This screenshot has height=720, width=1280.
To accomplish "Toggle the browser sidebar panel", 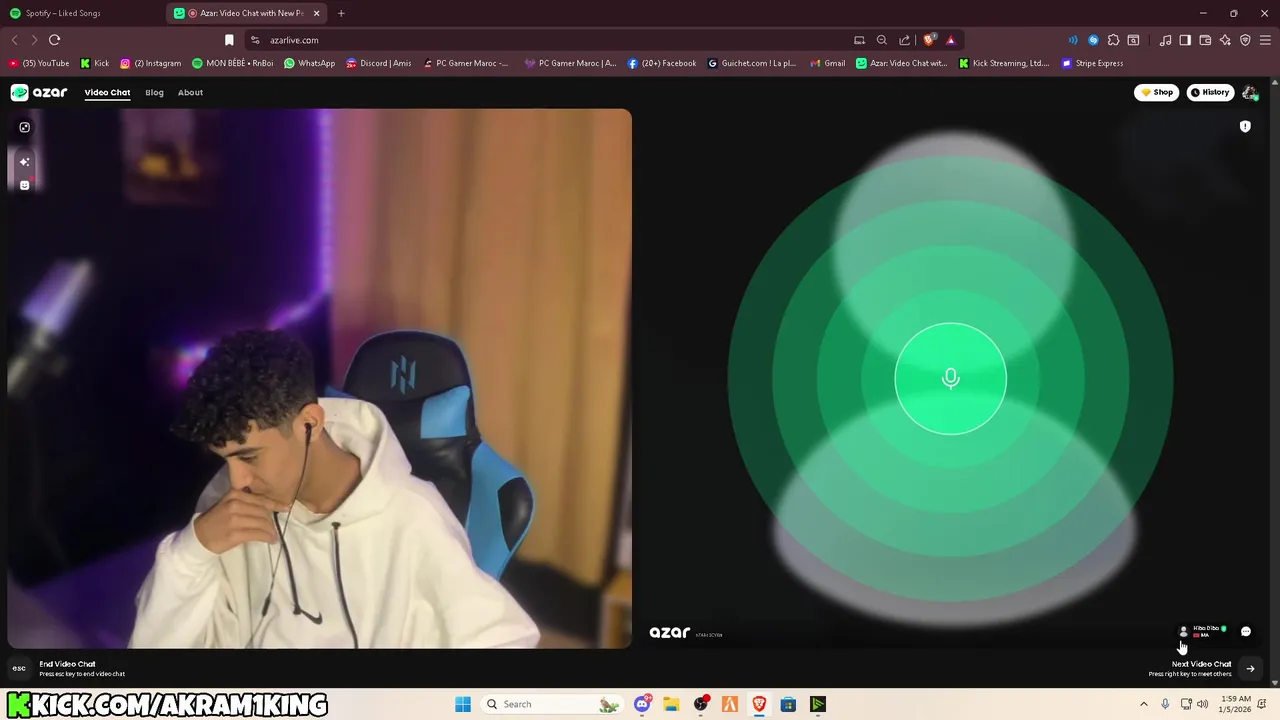I will (1185, 40).
